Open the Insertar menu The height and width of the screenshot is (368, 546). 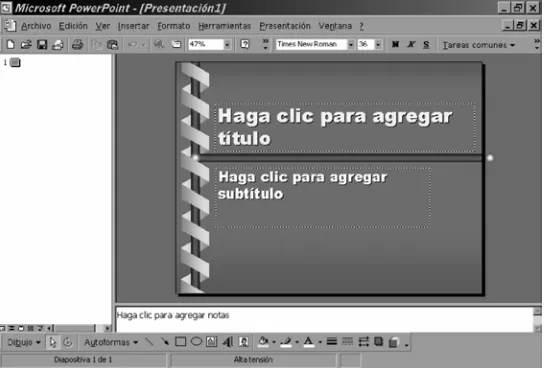(x=133, y=26)
